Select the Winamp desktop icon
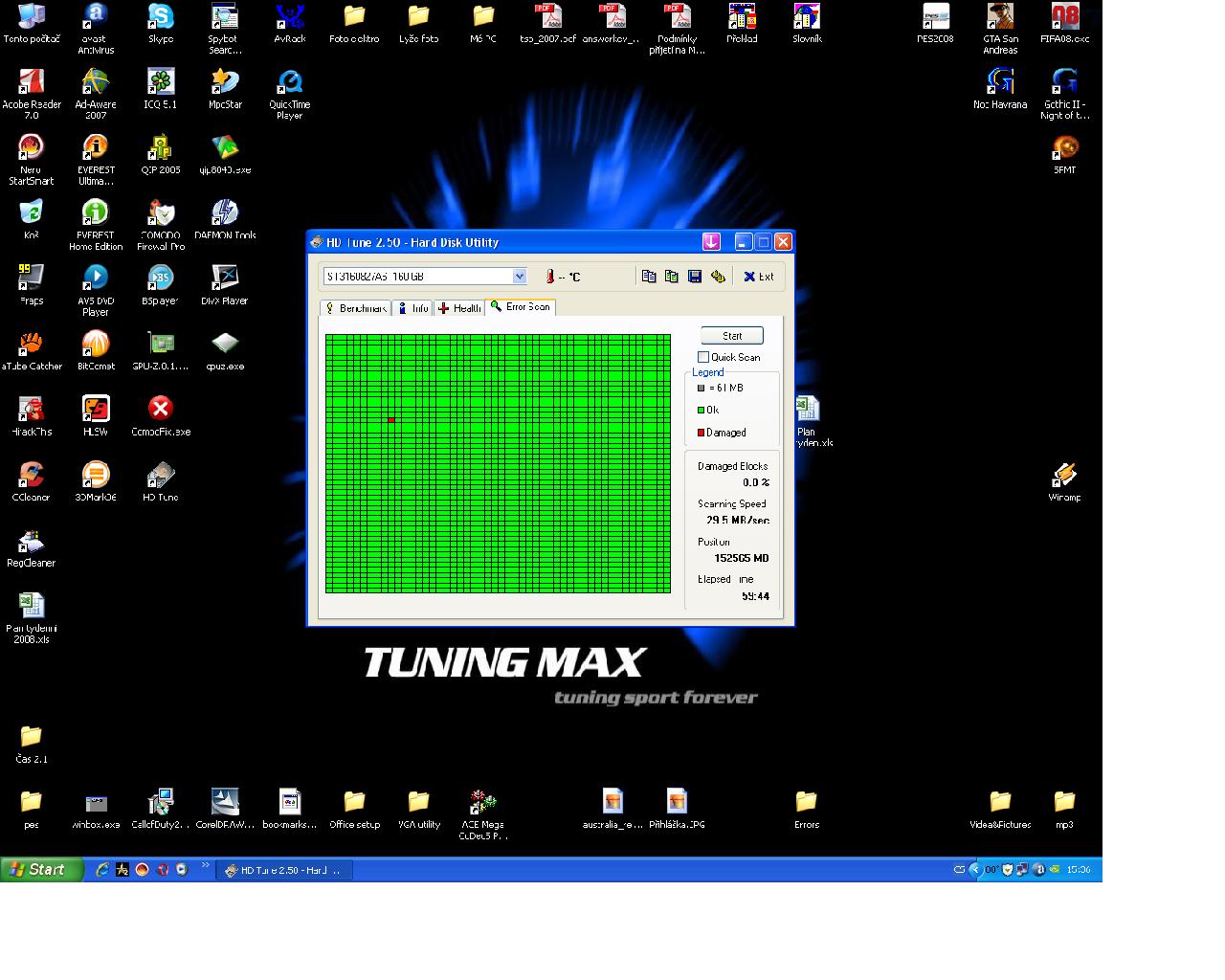This screenshot has width=1225, height=980. (x=1064, y=481)
